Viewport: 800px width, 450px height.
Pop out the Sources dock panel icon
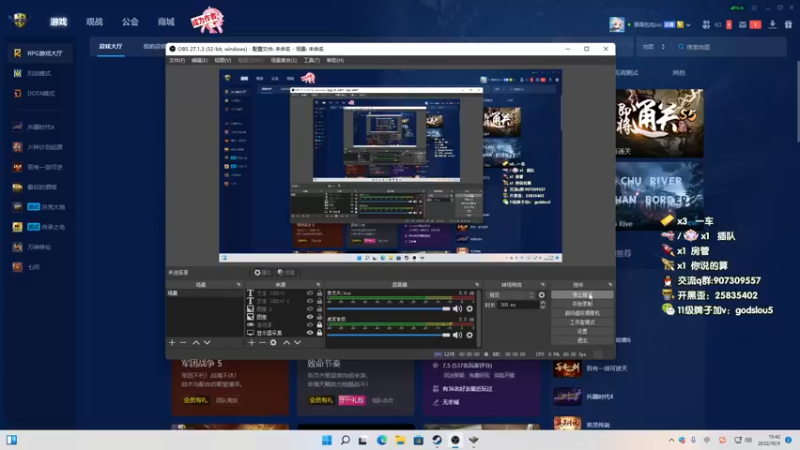tap(318, 285)
